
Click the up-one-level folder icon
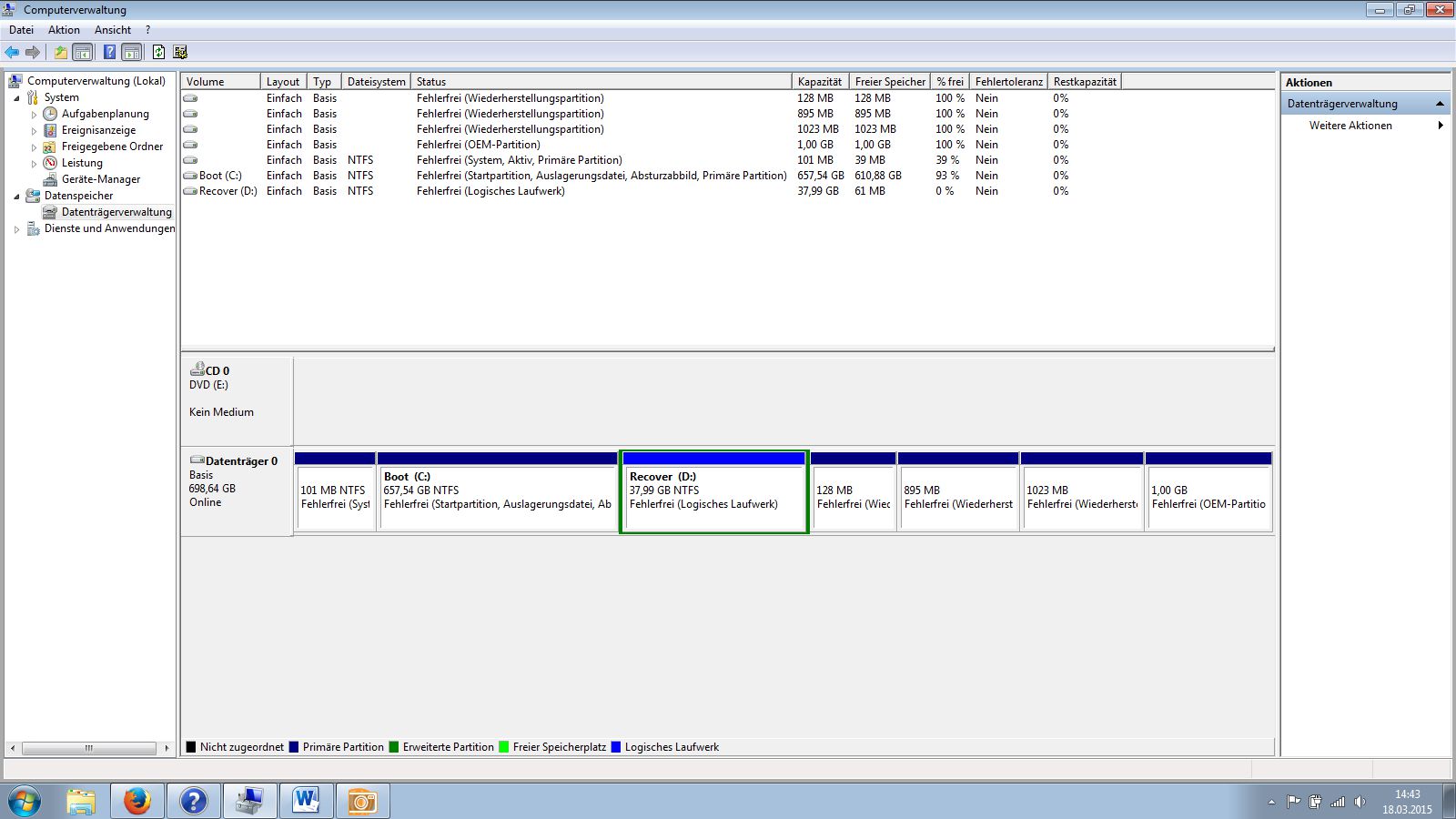click(60, 53)
